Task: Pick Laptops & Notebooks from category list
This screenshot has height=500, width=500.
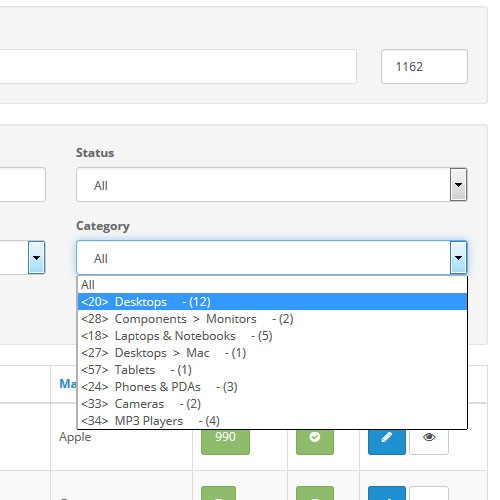Action: tap(272, 336)
